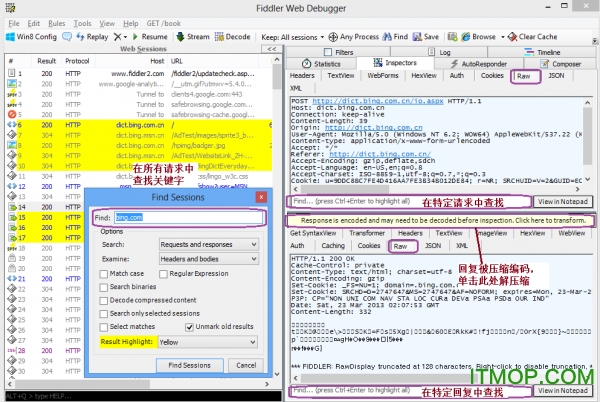Open Examine Headers and bodies dropdown
This screenshot has width=600, height=402.
point(209,259)
